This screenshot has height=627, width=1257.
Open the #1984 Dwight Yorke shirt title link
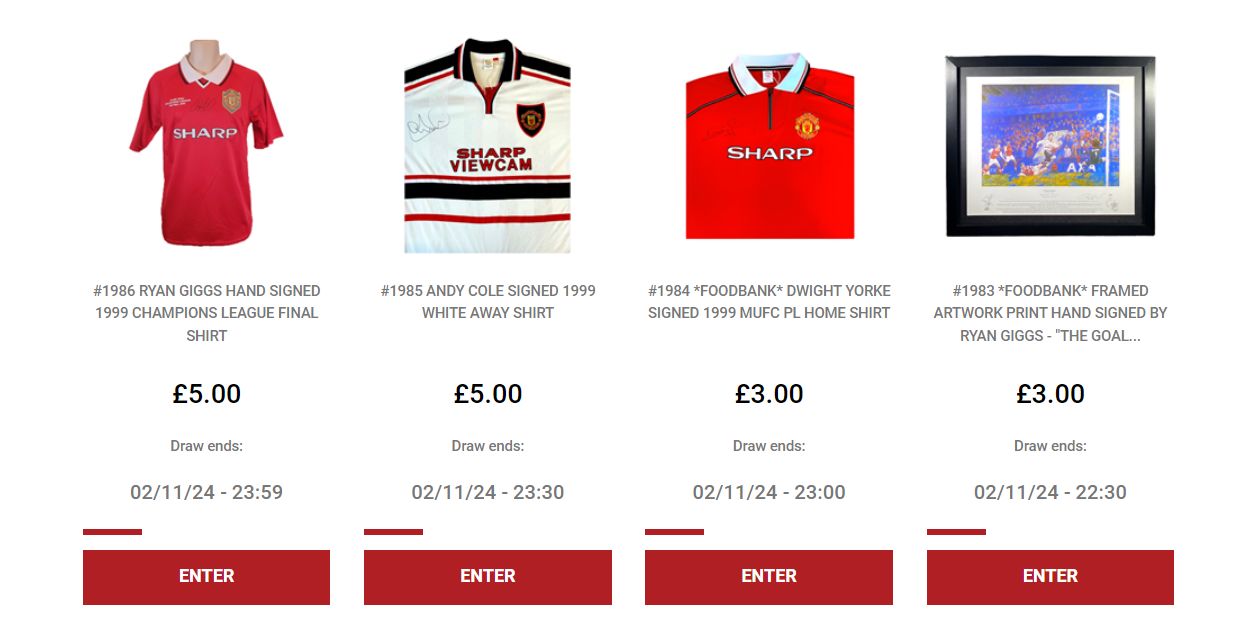[x=769, y=302]
